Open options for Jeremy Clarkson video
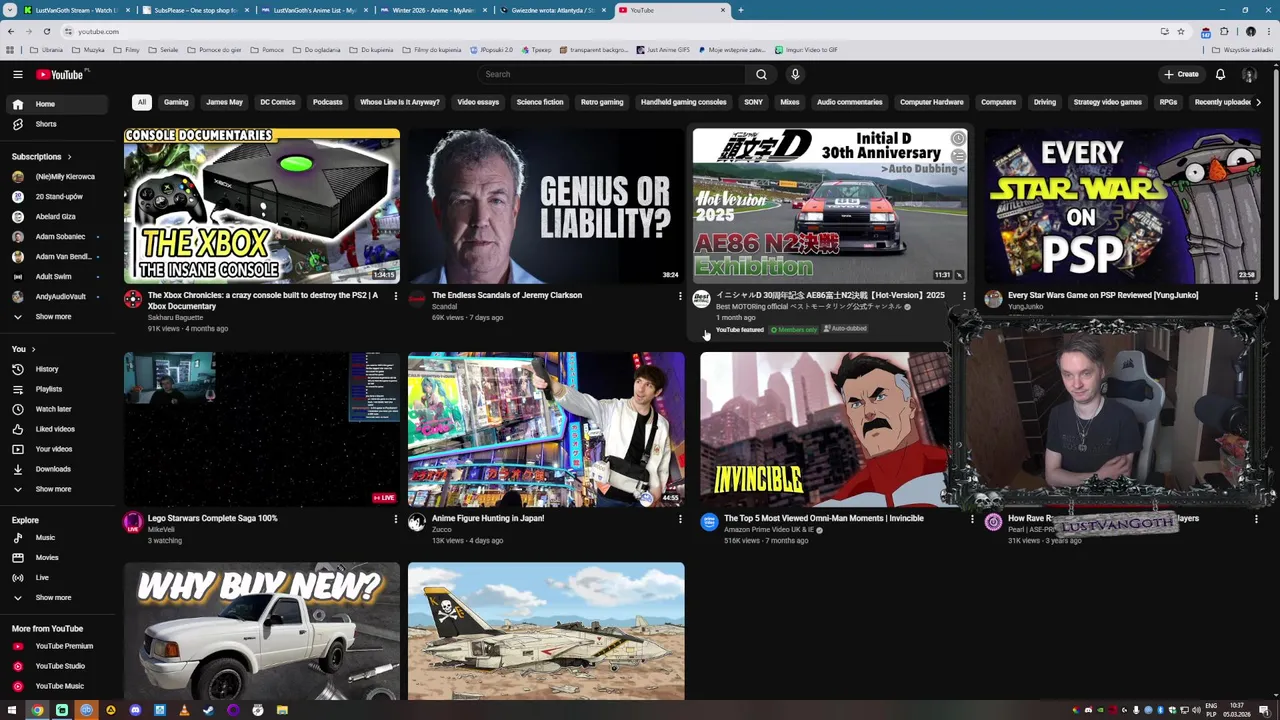The image size is (1280, 720). point(680,296)
